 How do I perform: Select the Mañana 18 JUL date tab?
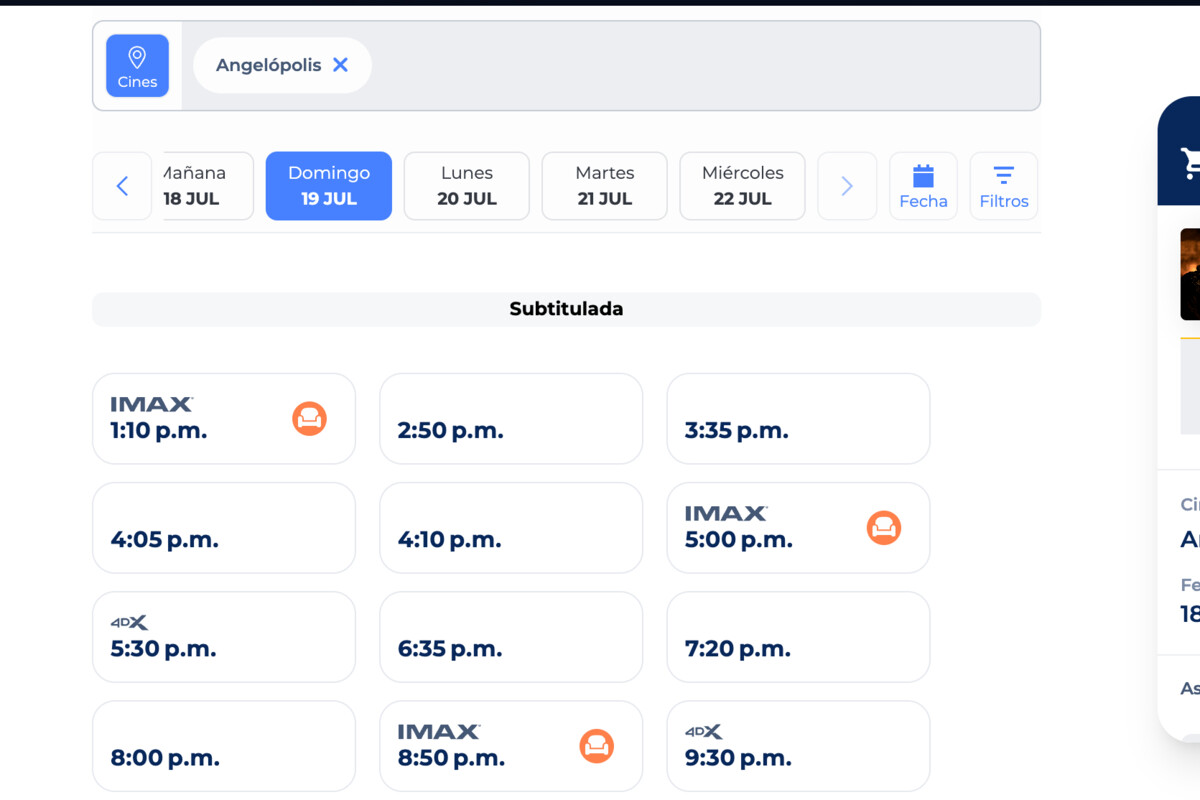point(208,186)
